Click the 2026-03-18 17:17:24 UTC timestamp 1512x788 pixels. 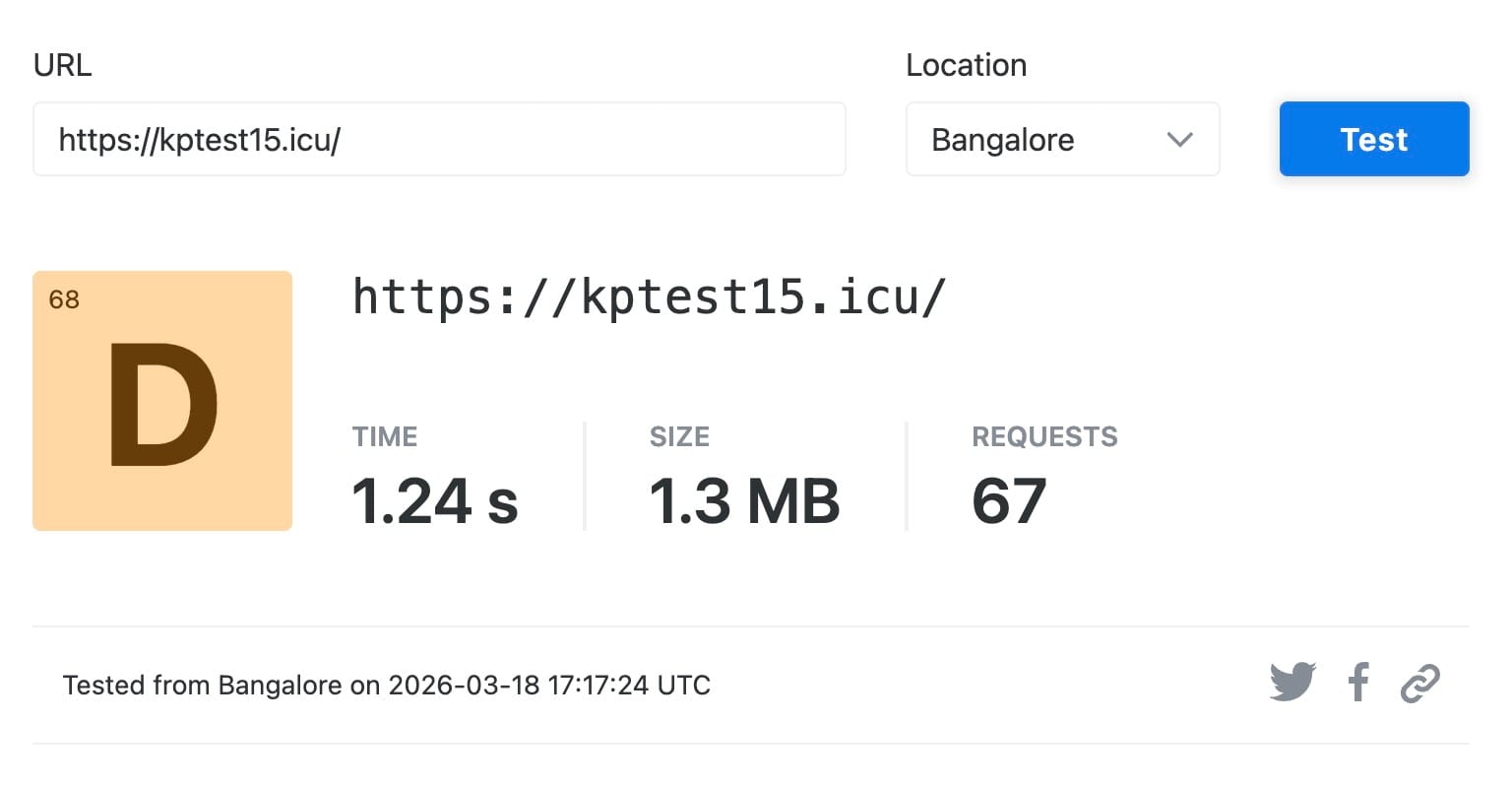(x=549, y=686)
